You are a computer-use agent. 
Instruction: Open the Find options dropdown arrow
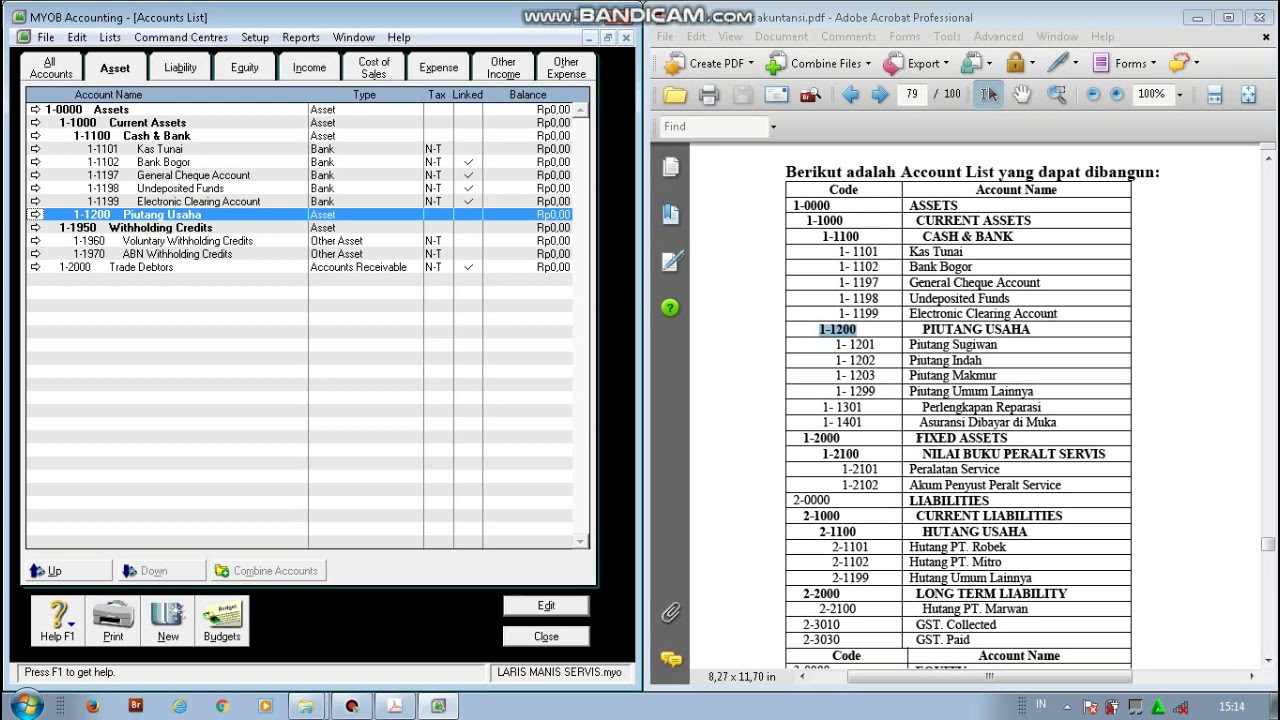point(773,126)
